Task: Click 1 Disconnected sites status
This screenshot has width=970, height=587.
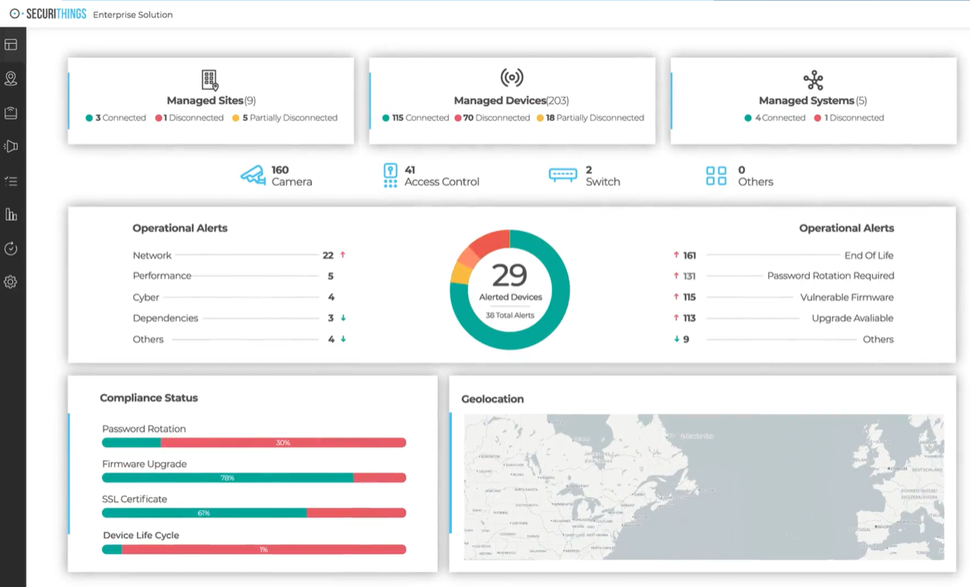Action: (x=189, y=118)
